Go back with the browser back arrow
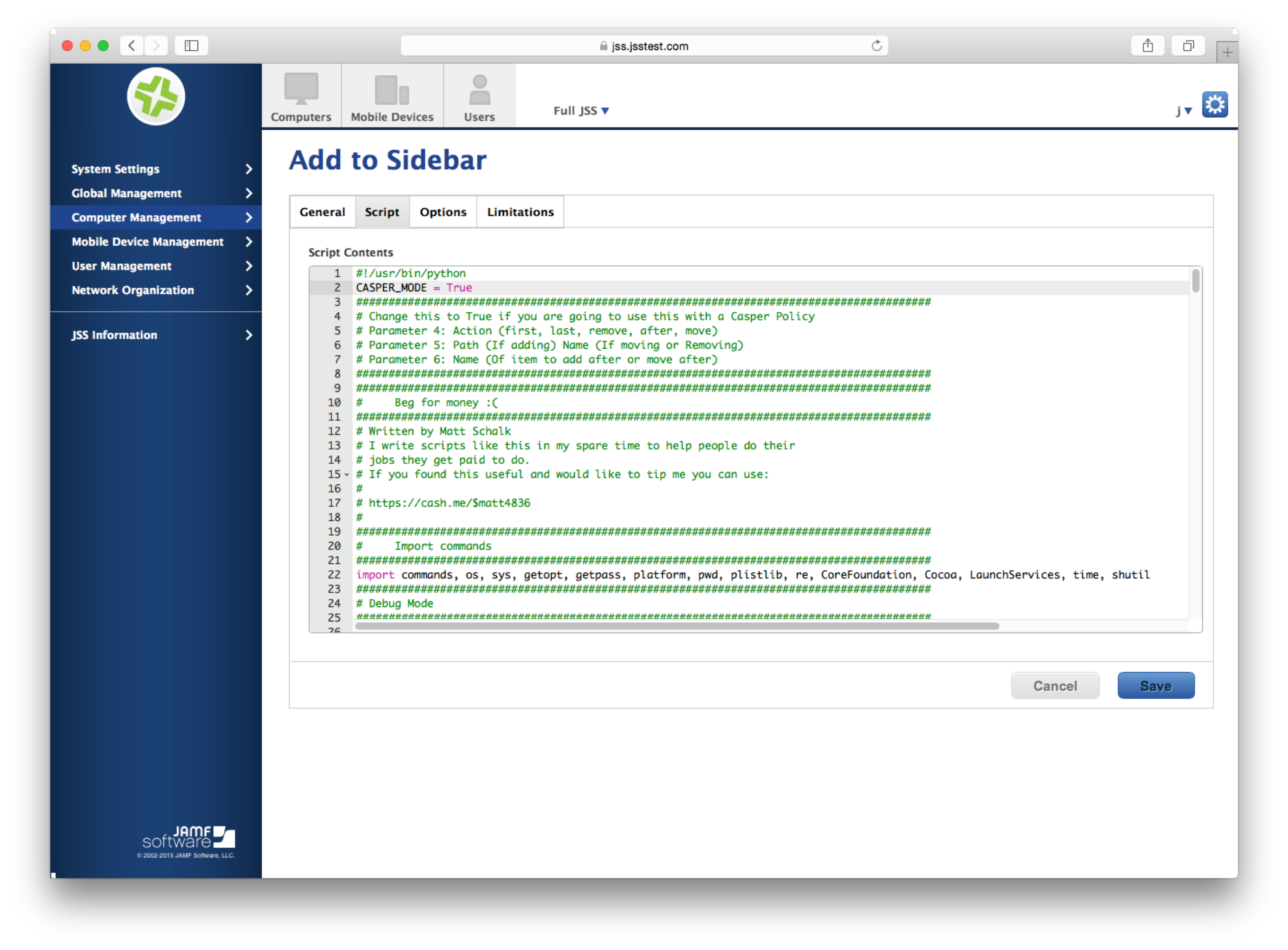The image size is (1288, 950). pyautogui.click(x=132, y=45)
